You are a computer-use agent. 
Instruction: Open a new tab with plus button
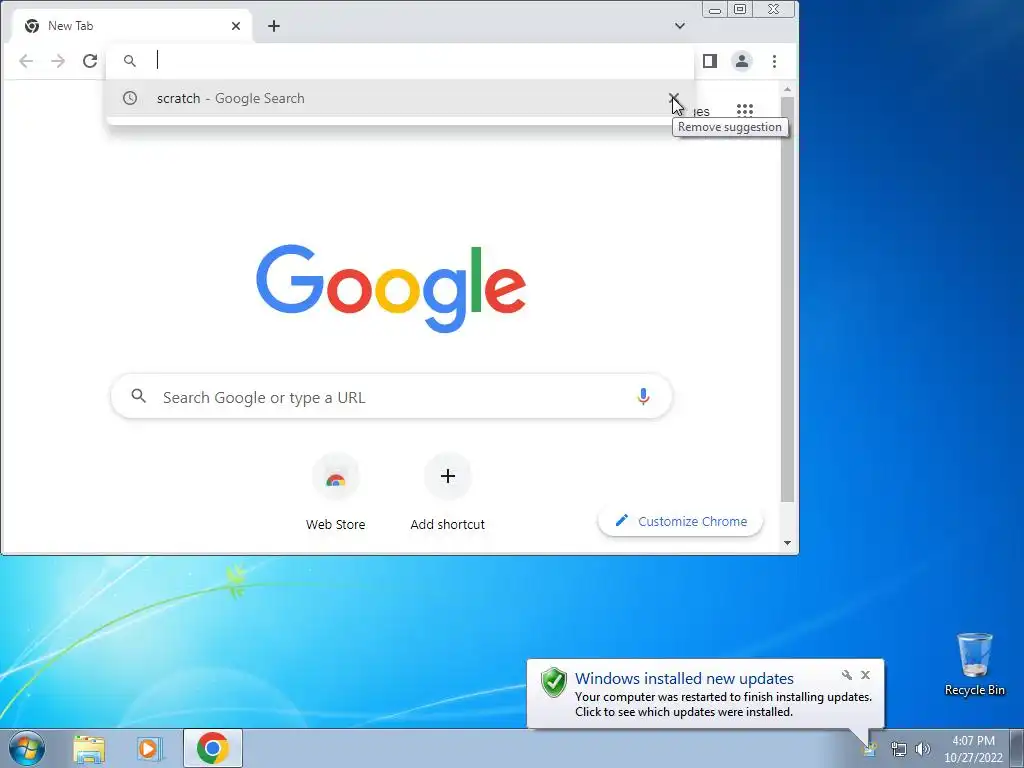274,26
